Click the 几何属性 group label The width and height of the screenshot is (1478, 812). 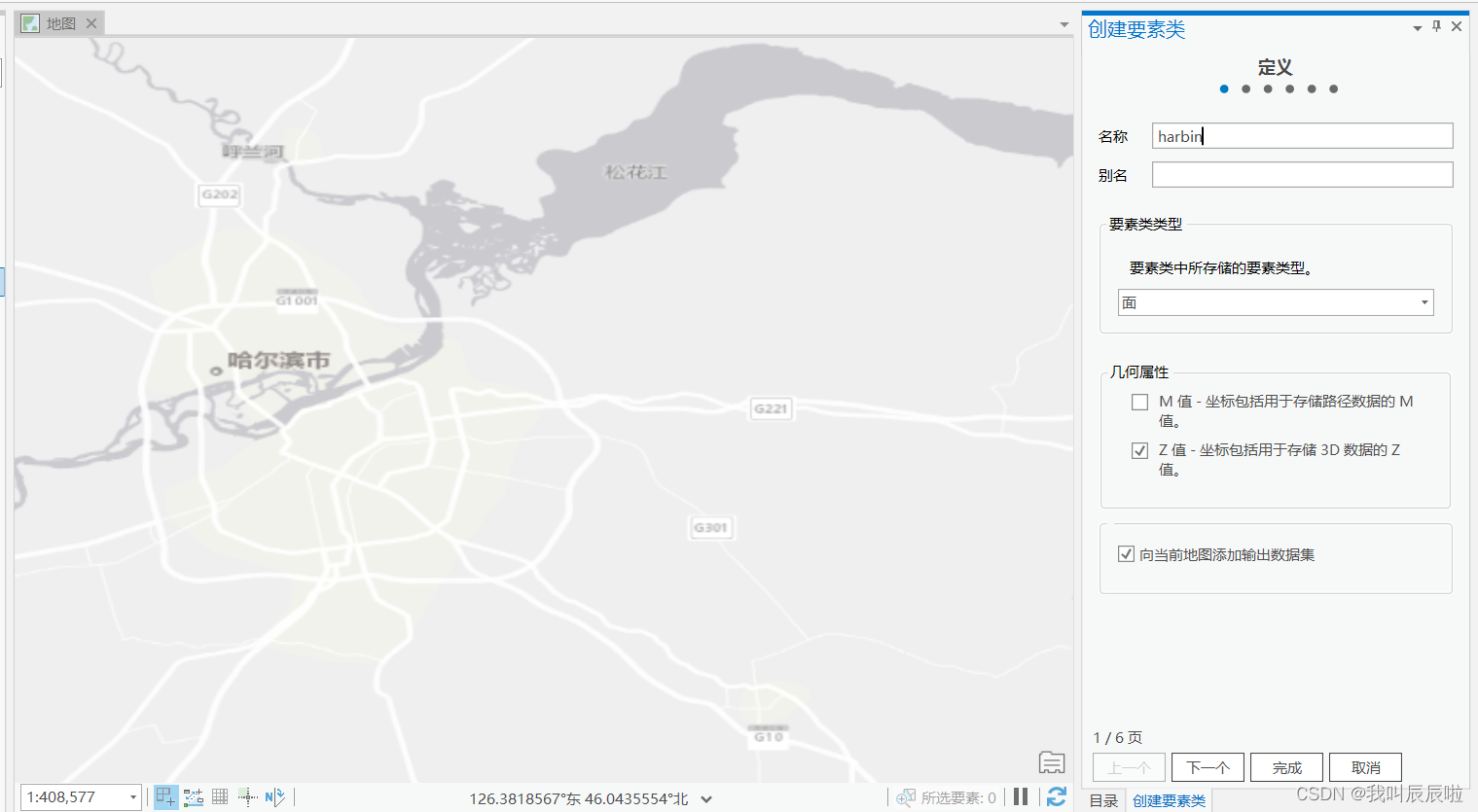(x=1139, y=372)
